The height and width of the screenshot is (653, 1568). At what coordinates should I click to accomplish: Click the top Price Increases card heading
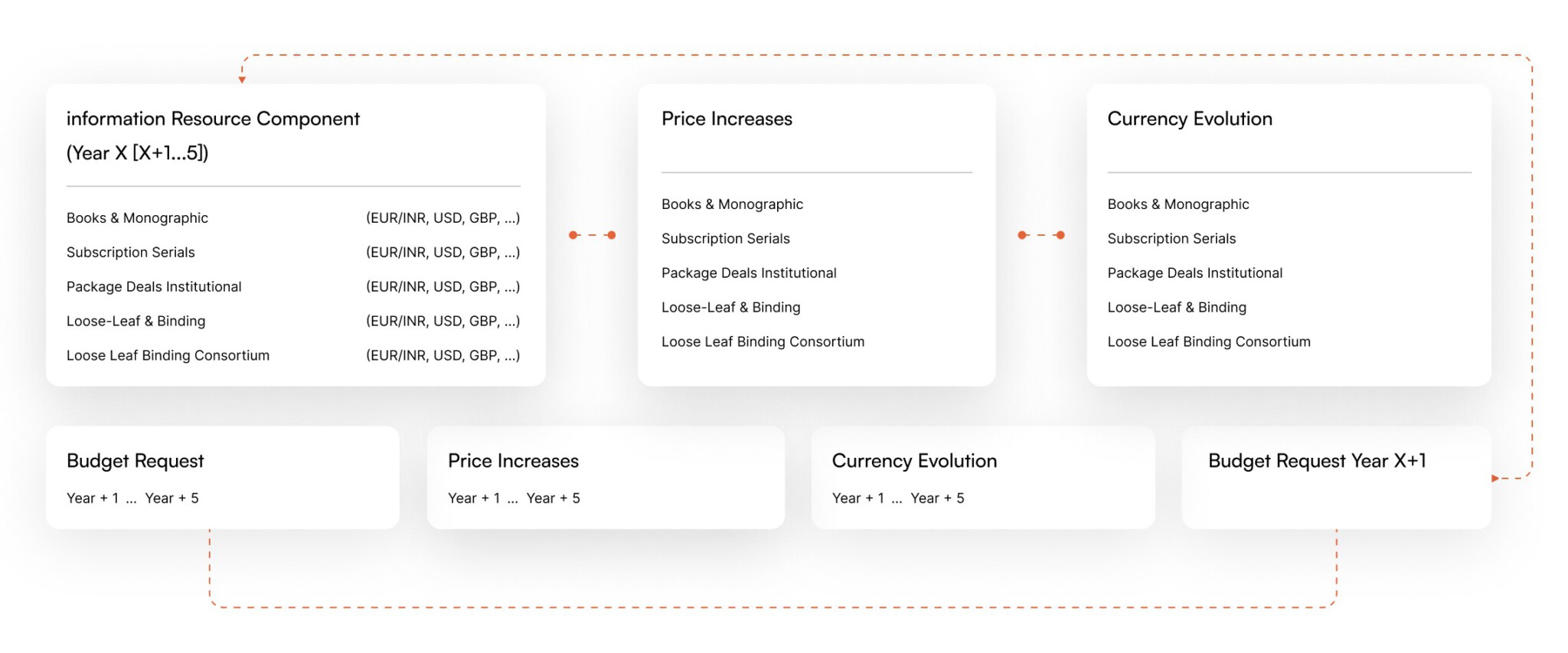(x=727, y=119)
